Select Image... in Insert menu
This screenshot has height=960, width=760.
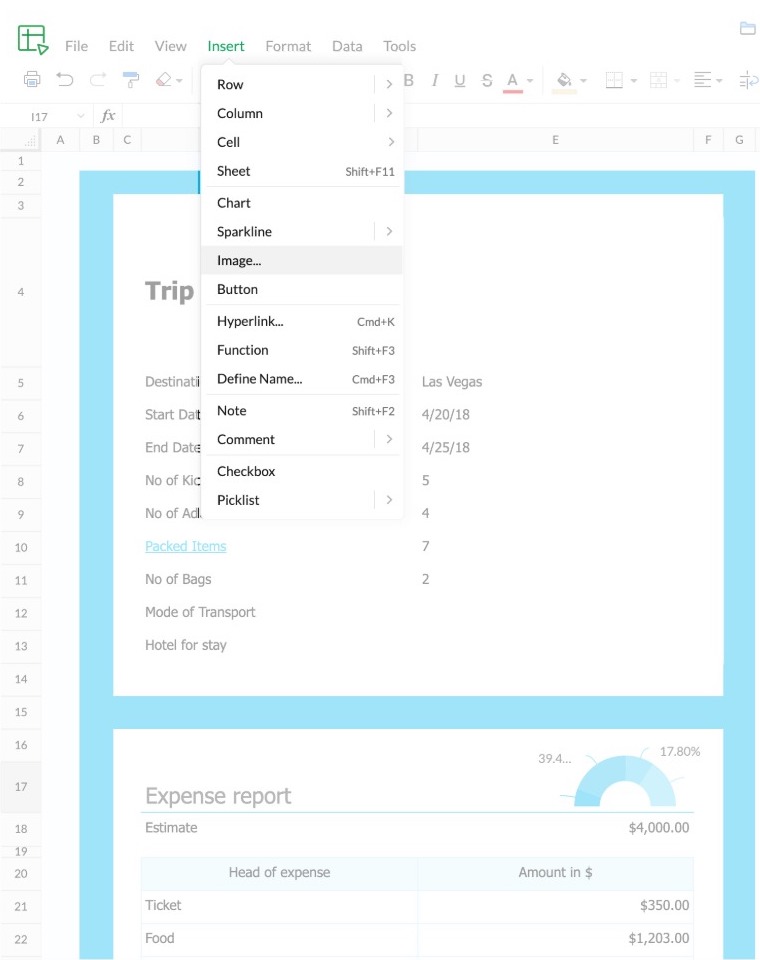point(302,260)
